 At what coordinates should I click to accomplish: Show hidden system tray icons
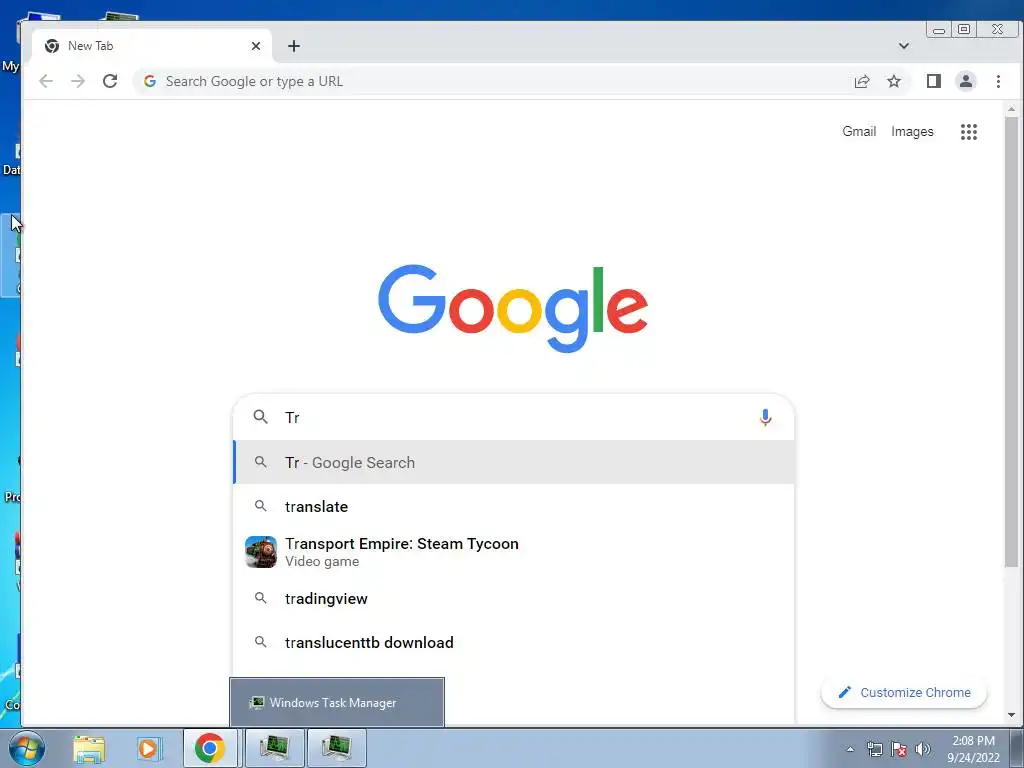[850, 749]
